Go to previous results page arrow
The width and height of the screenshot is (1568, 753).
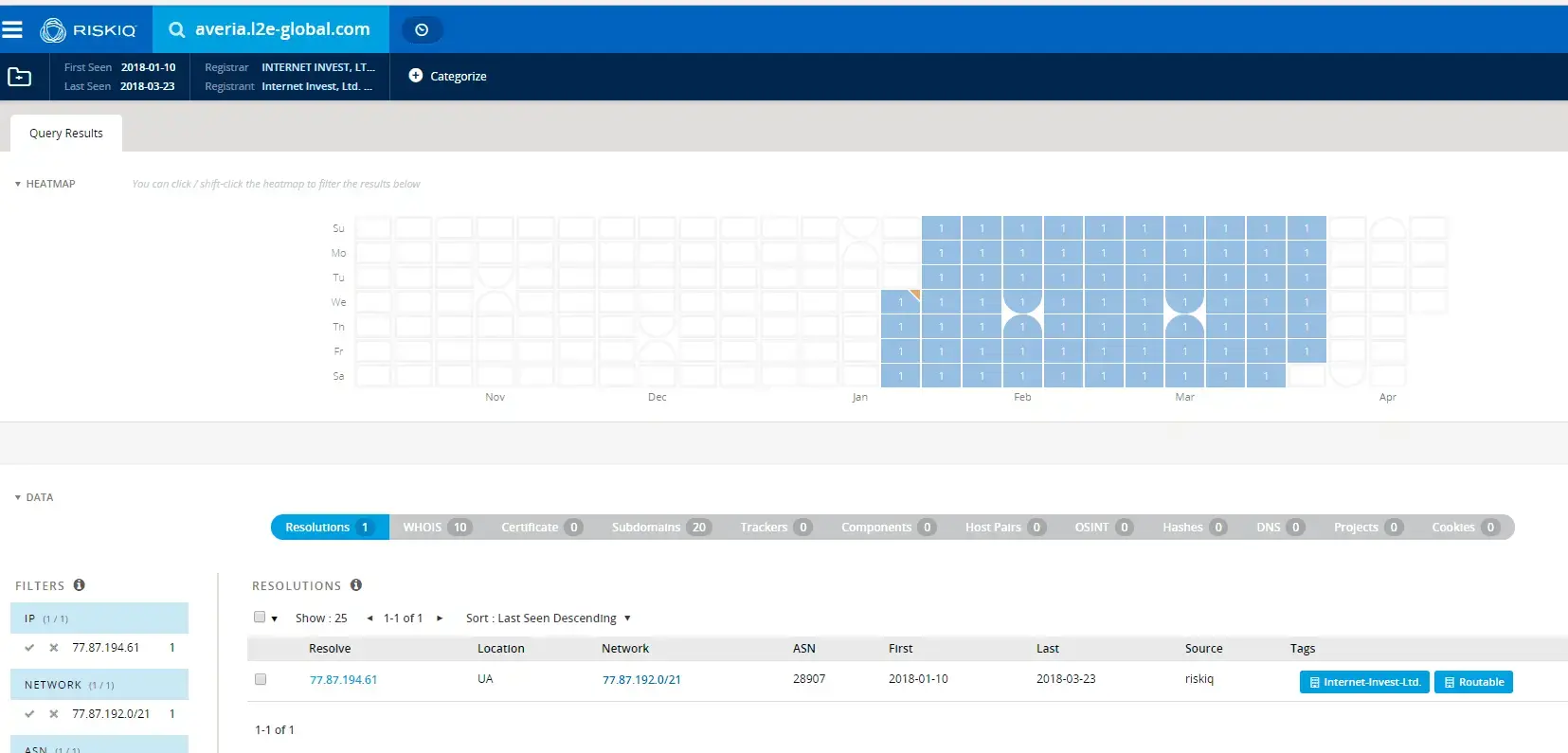pyautogui.click(x=369, y=618)
